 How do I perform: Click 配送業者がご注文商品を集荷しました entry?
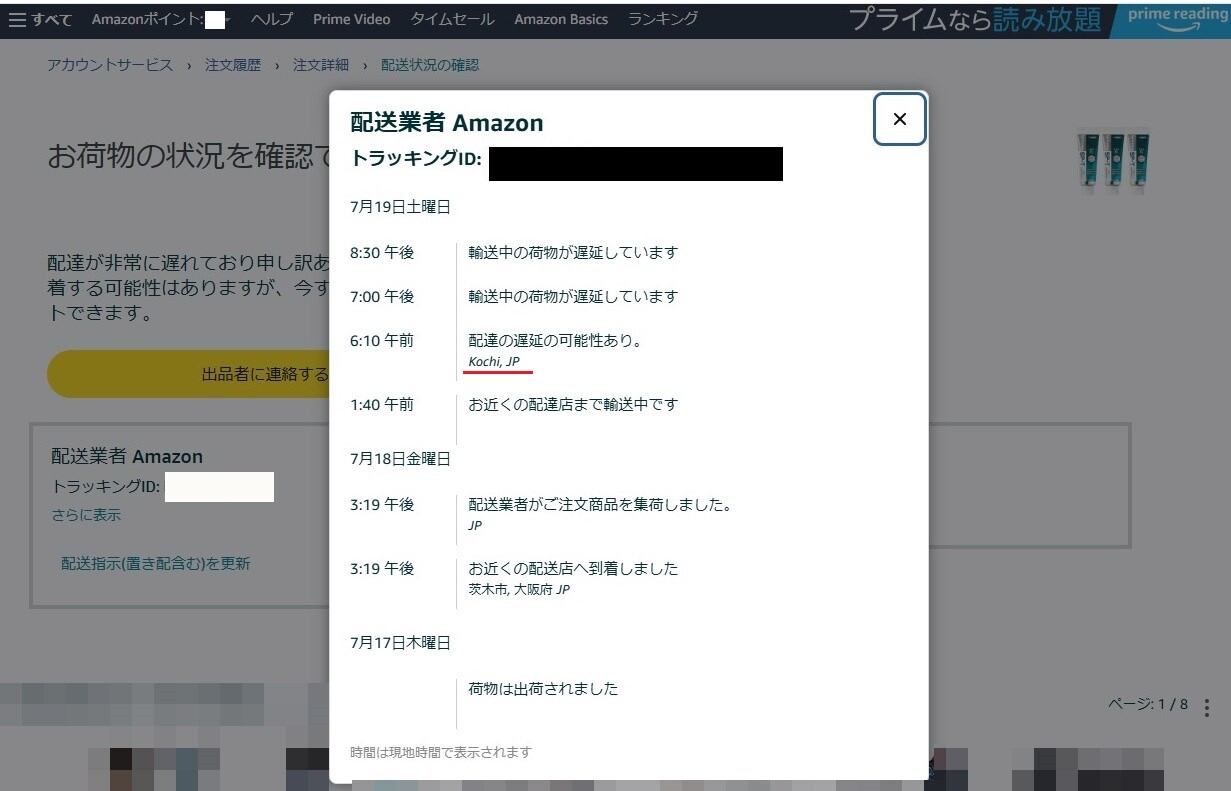click(600, 504)
